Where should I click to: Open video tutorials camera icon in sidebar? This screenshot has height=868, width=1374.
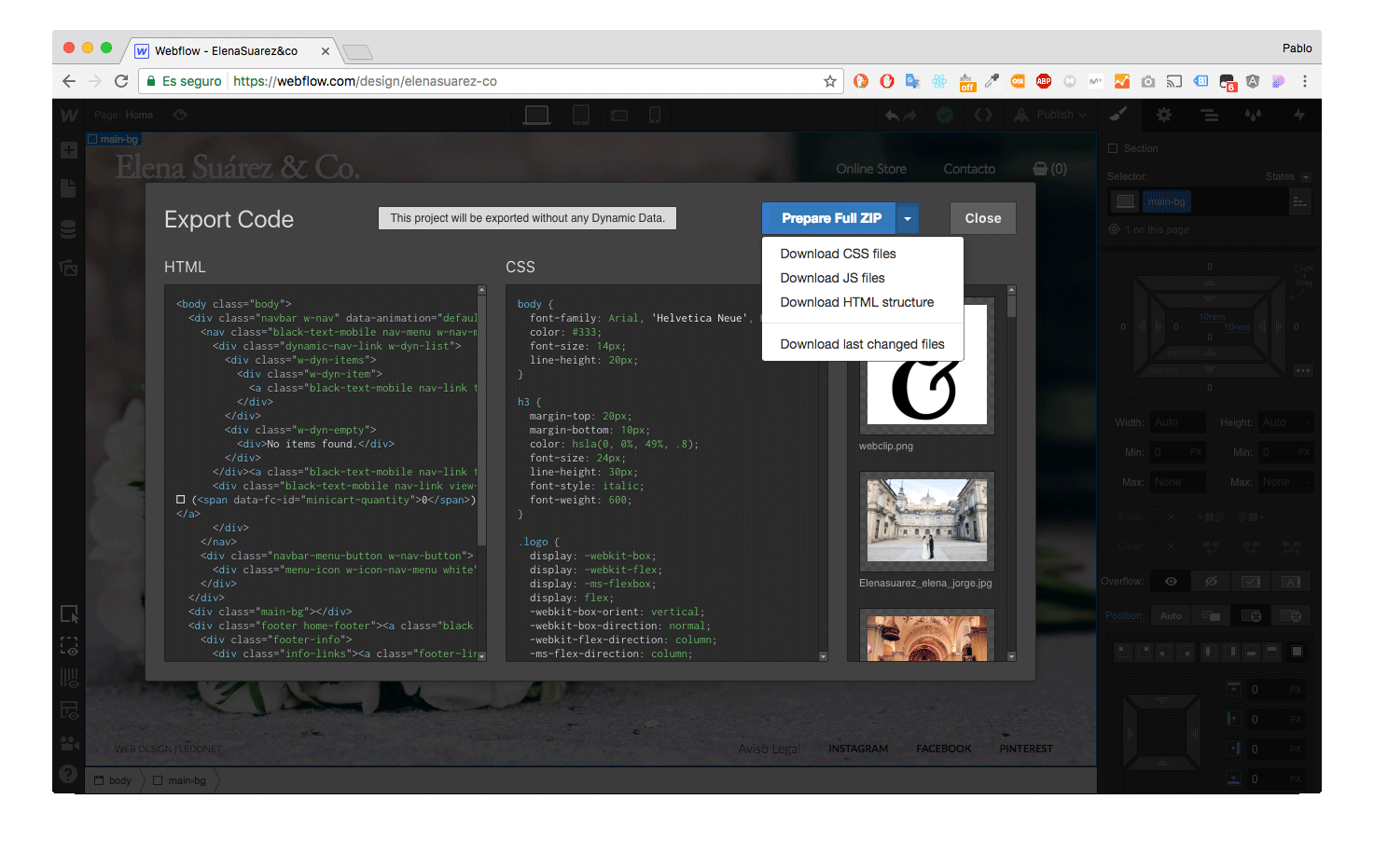click(x=68, y=743)
